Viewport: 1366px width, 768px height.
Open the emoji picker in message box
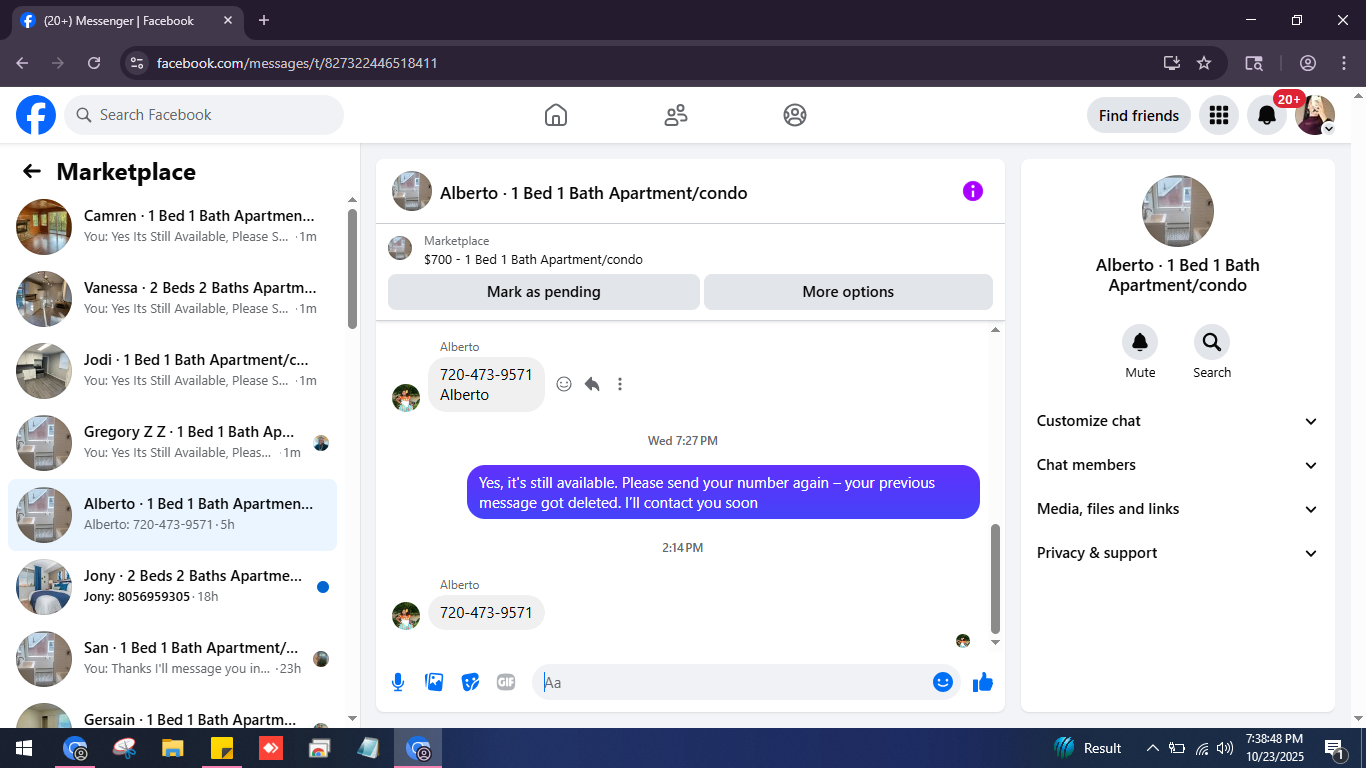click(942, 682)
